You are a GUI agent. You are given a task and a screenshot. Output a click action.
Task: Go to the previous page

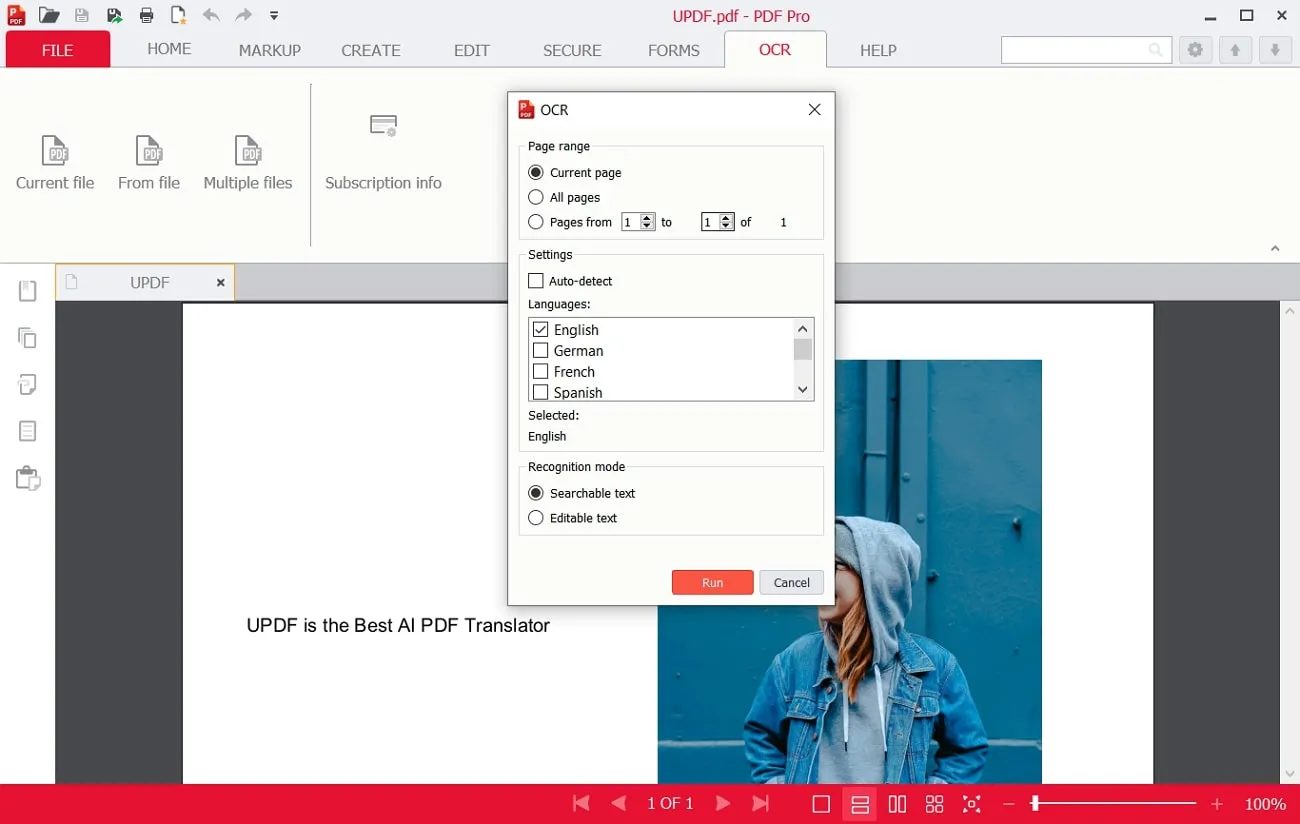click(x=619, y=803)
